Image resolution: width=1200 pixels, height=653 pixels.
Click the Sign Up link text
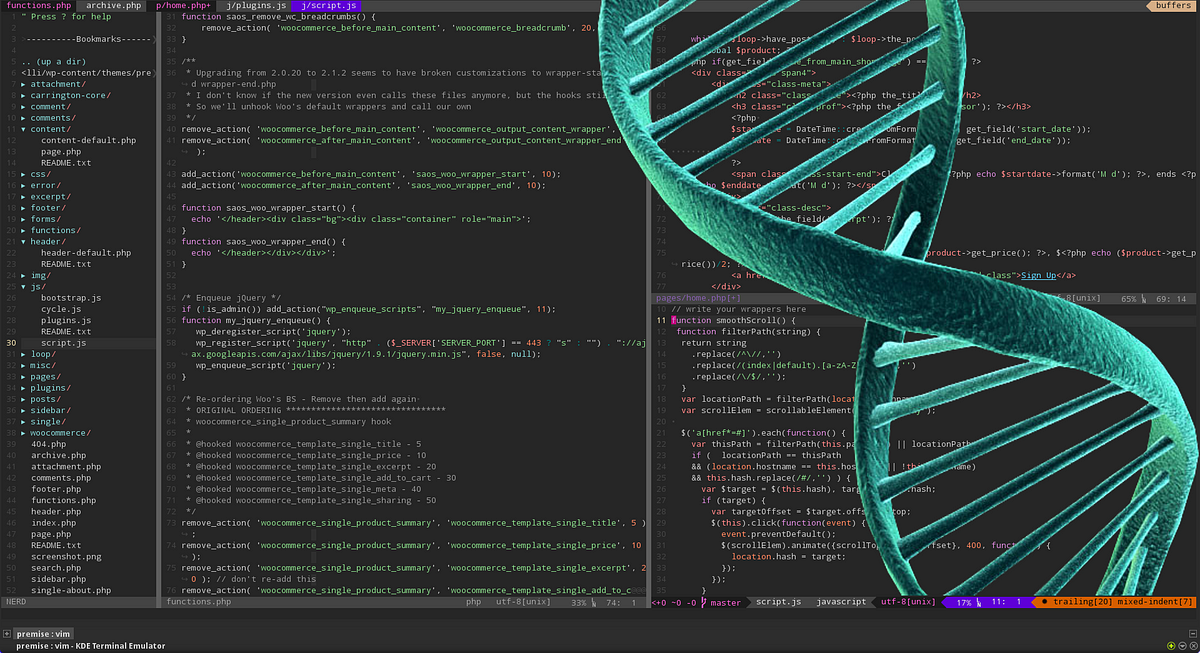click(x=1038, y=275)
